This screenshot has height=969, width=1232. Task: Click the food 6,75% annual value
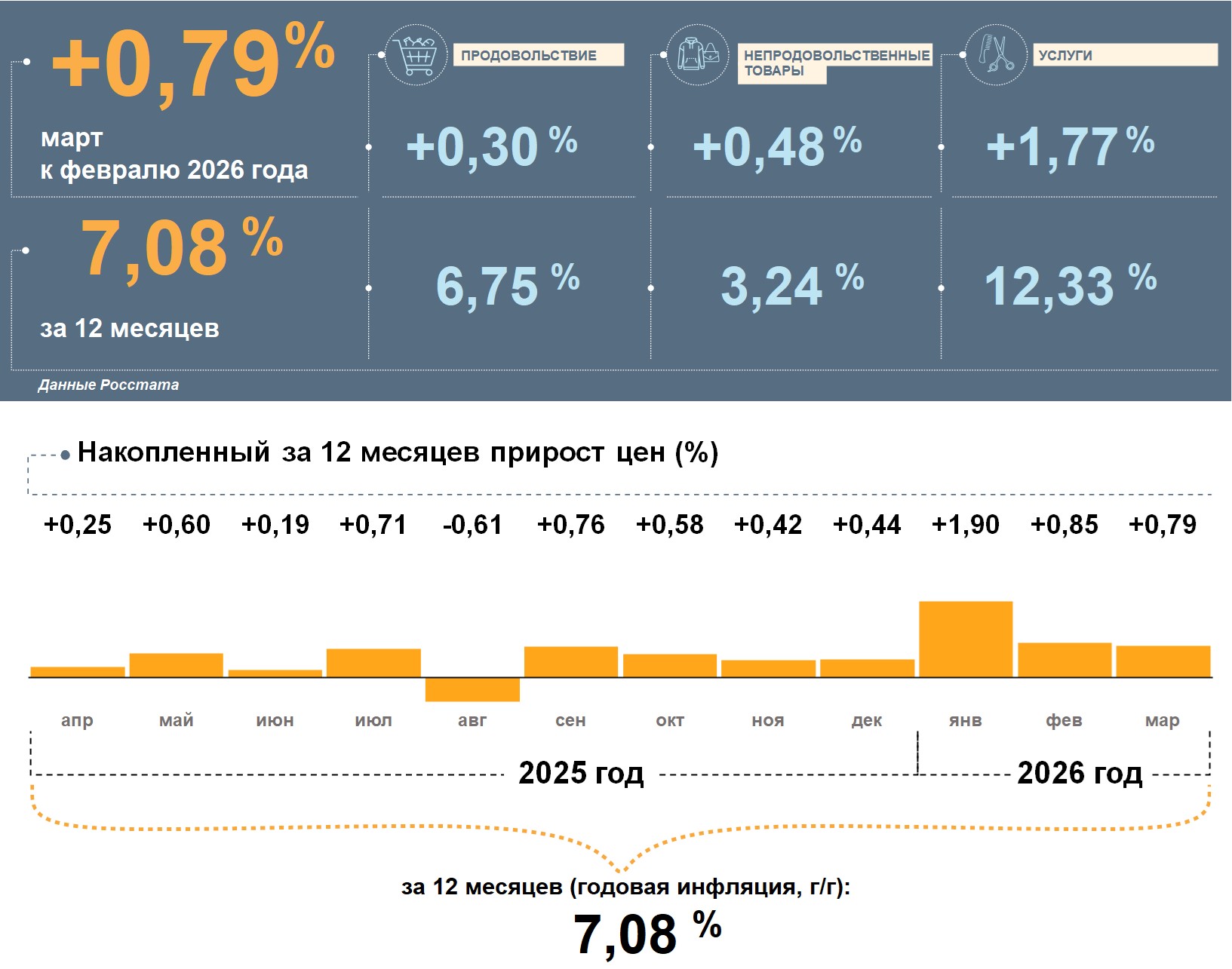[x=507, y=286]
